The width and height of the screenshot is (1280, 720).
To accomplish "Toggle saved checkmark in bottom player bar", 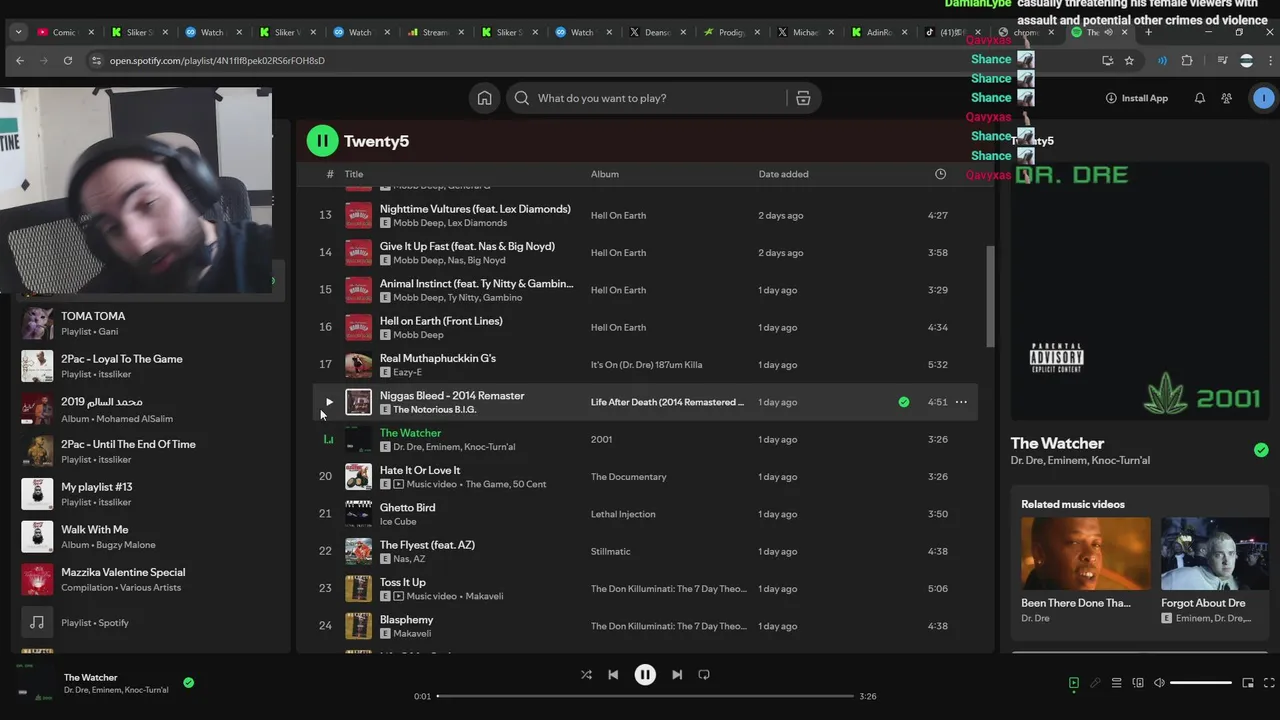I will click(x=188, y=683).
